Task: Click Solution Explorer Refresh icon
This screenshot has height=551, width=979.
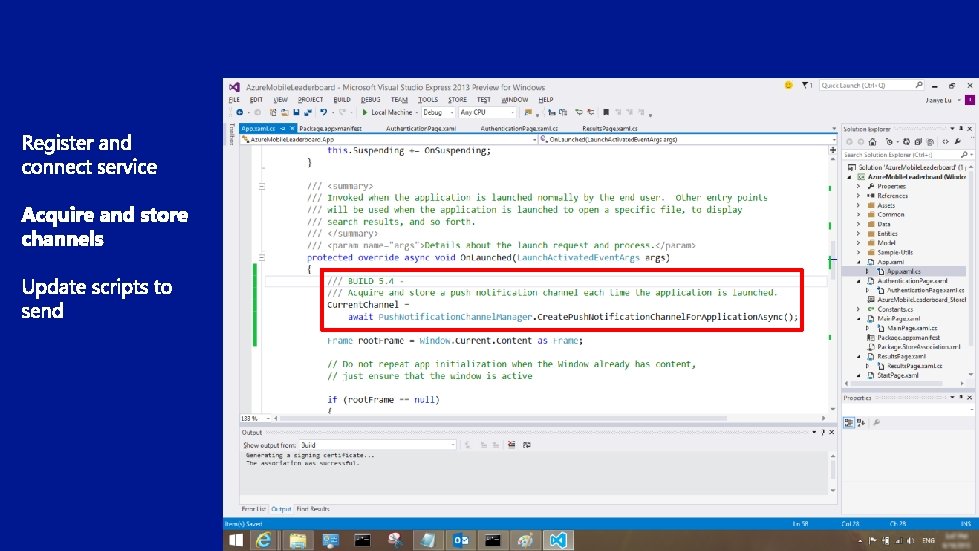Action: [x=907, y=142]
